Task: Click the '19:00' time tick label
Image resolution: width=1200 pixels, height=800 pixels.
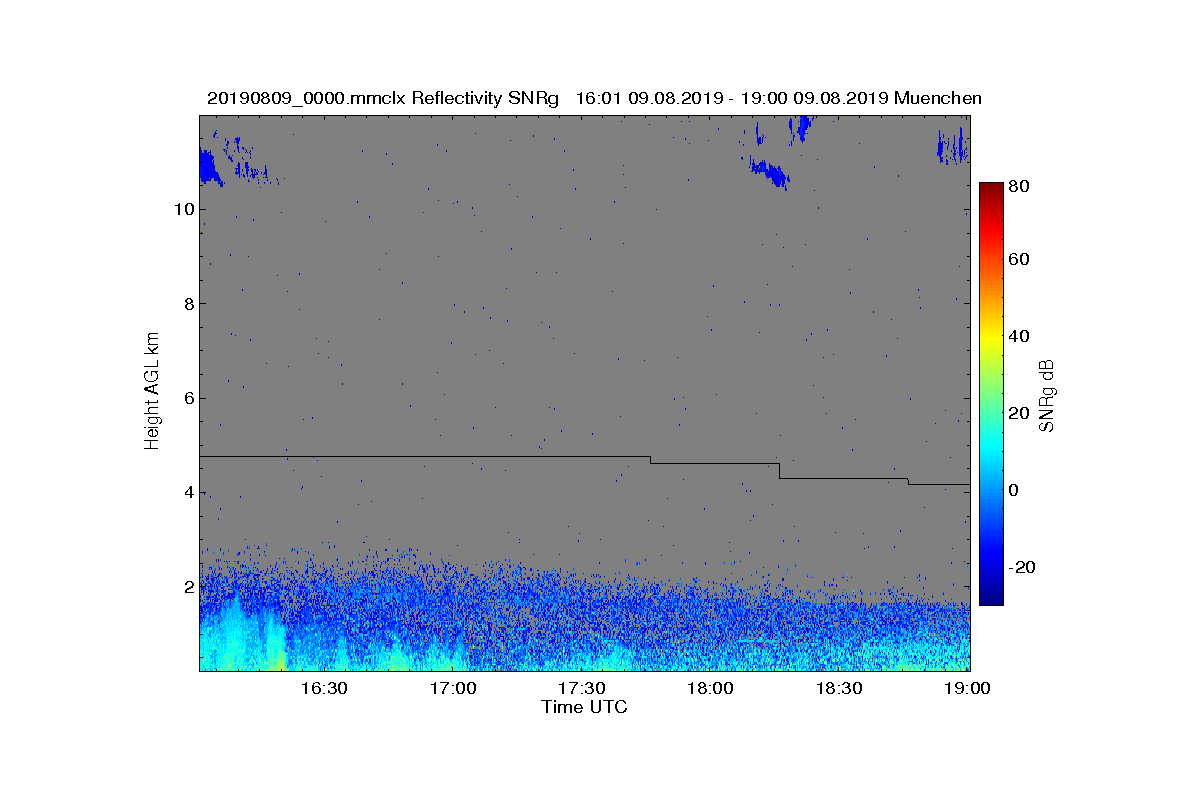Action: point(968,689)
